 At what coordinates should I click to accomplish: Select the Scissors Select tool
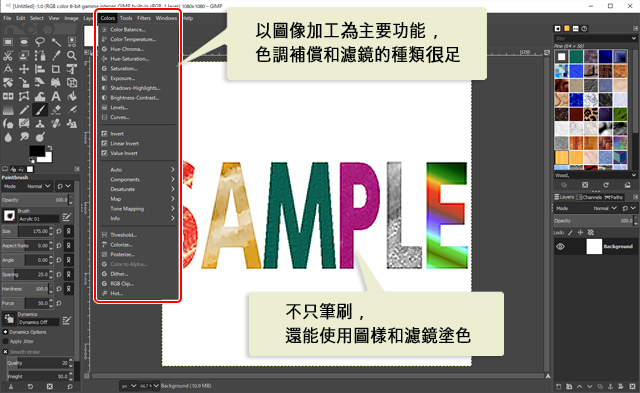8,56
